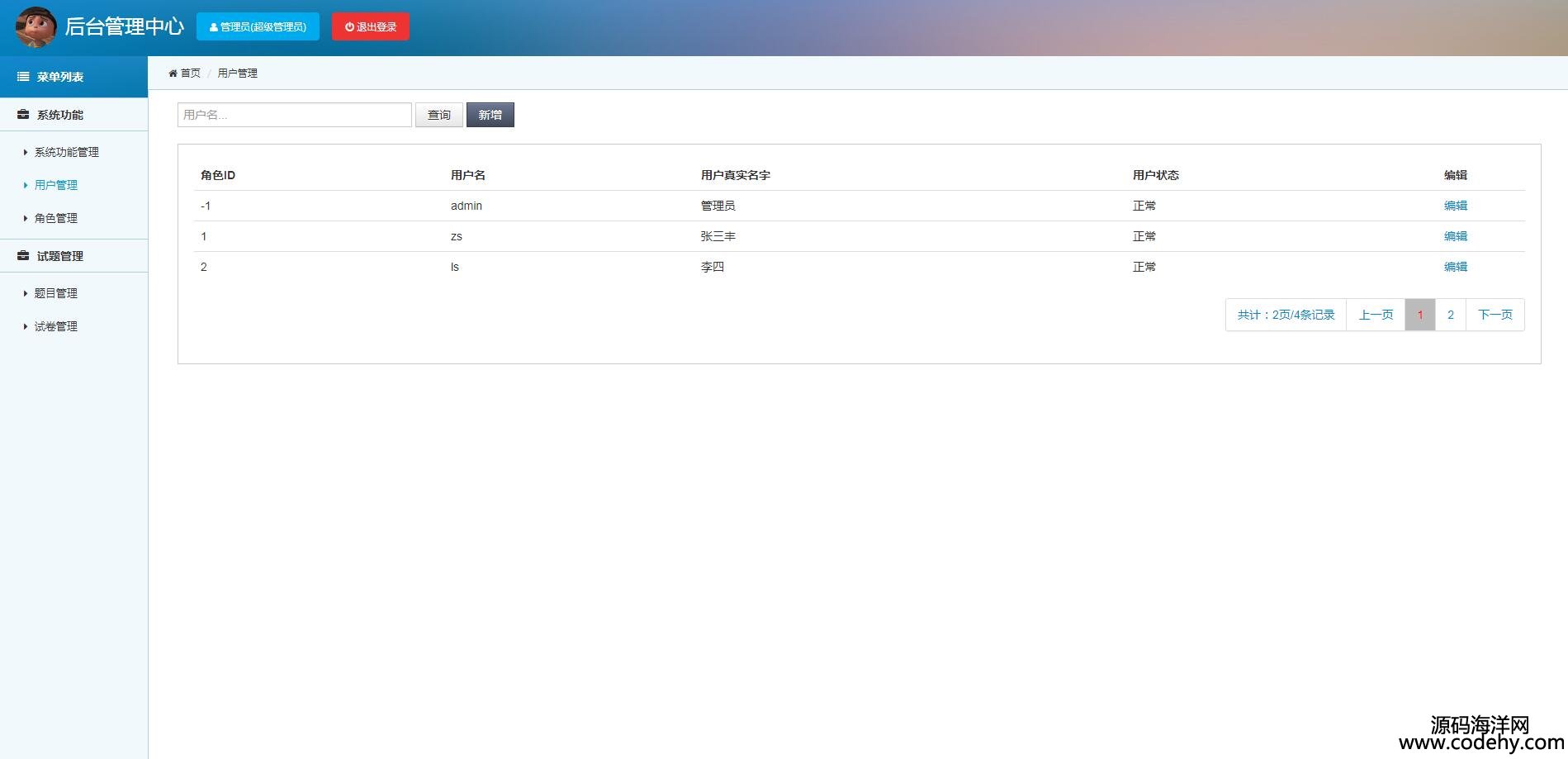1568x759 pixels.
Task: Select the zs username cell
Action: click(x=457, y=236)
